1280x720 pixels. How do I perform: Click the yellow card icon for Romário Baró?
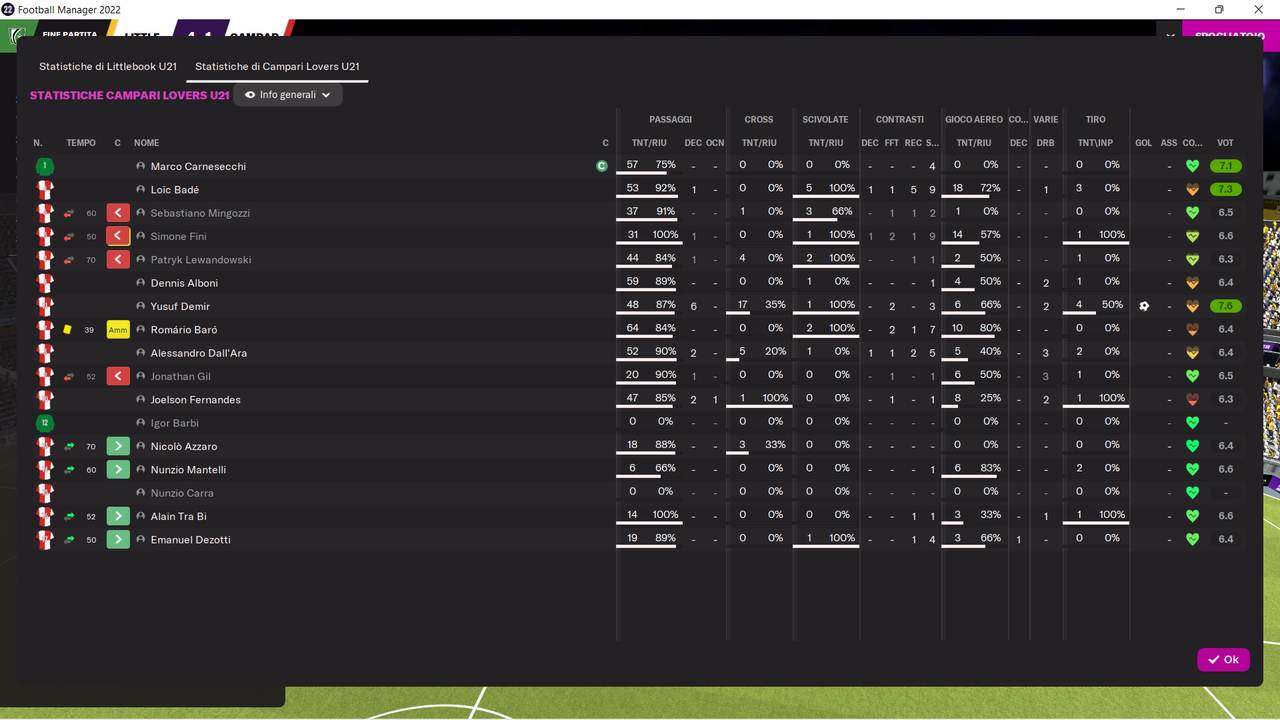click(x=68, y=330)
